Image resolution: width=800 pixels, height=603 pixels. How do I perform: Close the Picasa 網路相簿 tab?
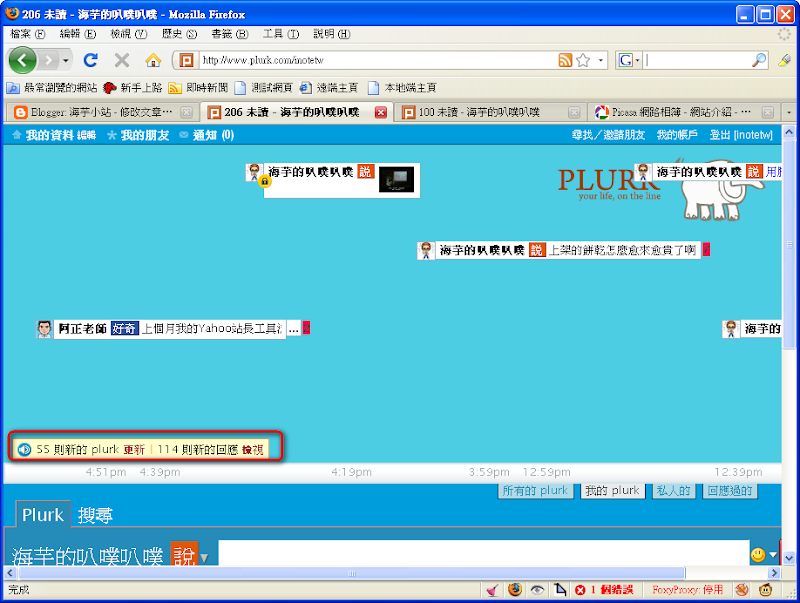pos(767,112)
